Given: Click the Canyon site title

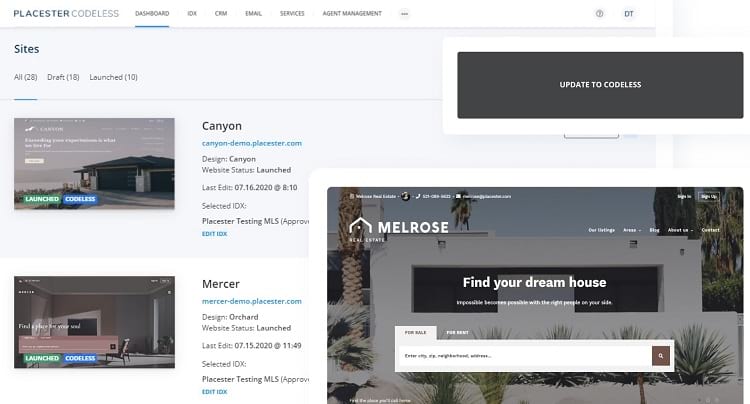Looking at the screenshot, I should tap(221, 126).
